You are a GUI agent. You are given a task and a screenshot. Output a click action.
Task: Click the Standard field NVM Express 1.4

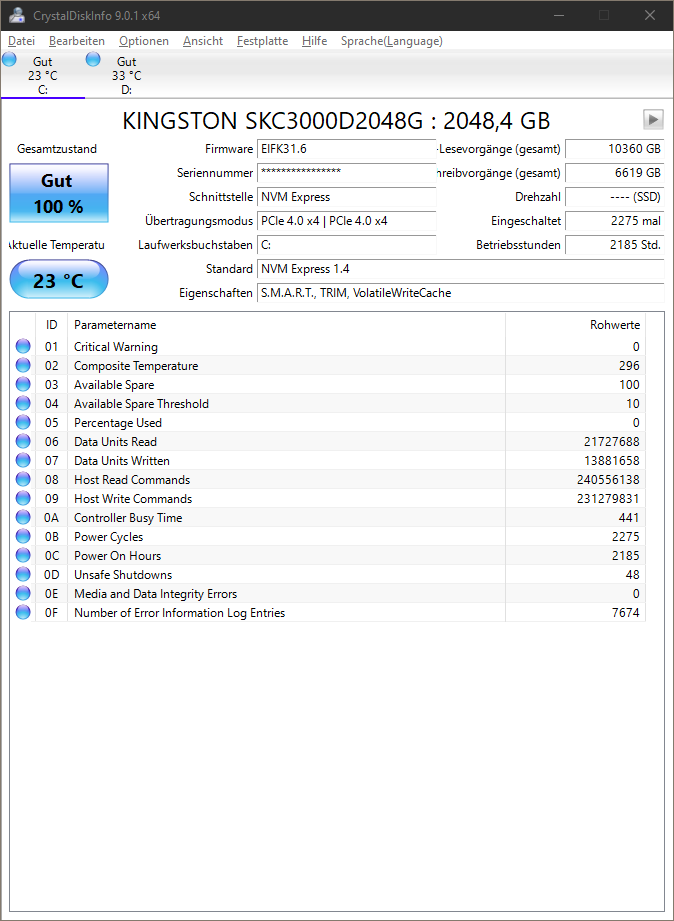pyautogui.click(x=461, y=269)
